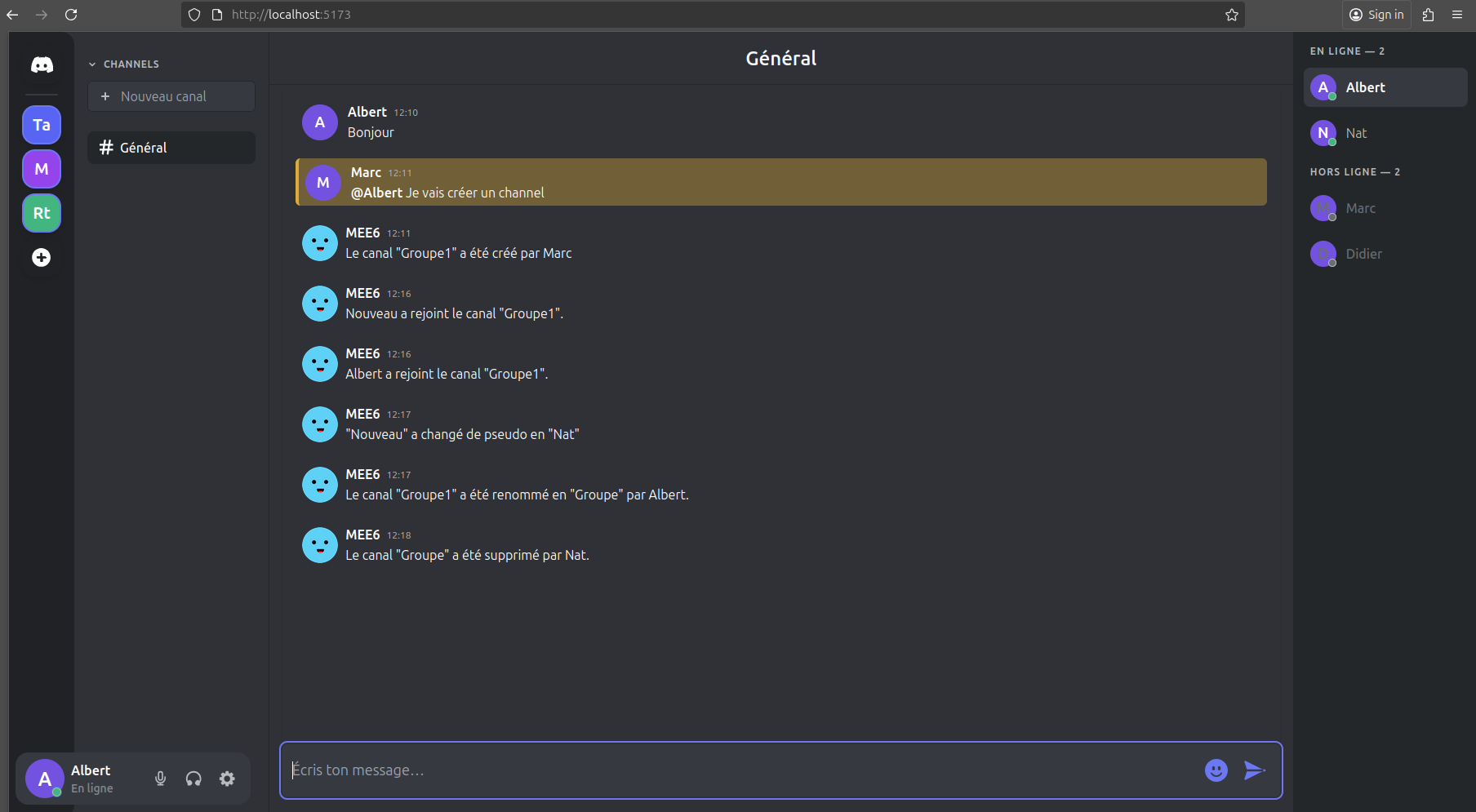Open the M server

pyautogui.click(x=42, y=169)
